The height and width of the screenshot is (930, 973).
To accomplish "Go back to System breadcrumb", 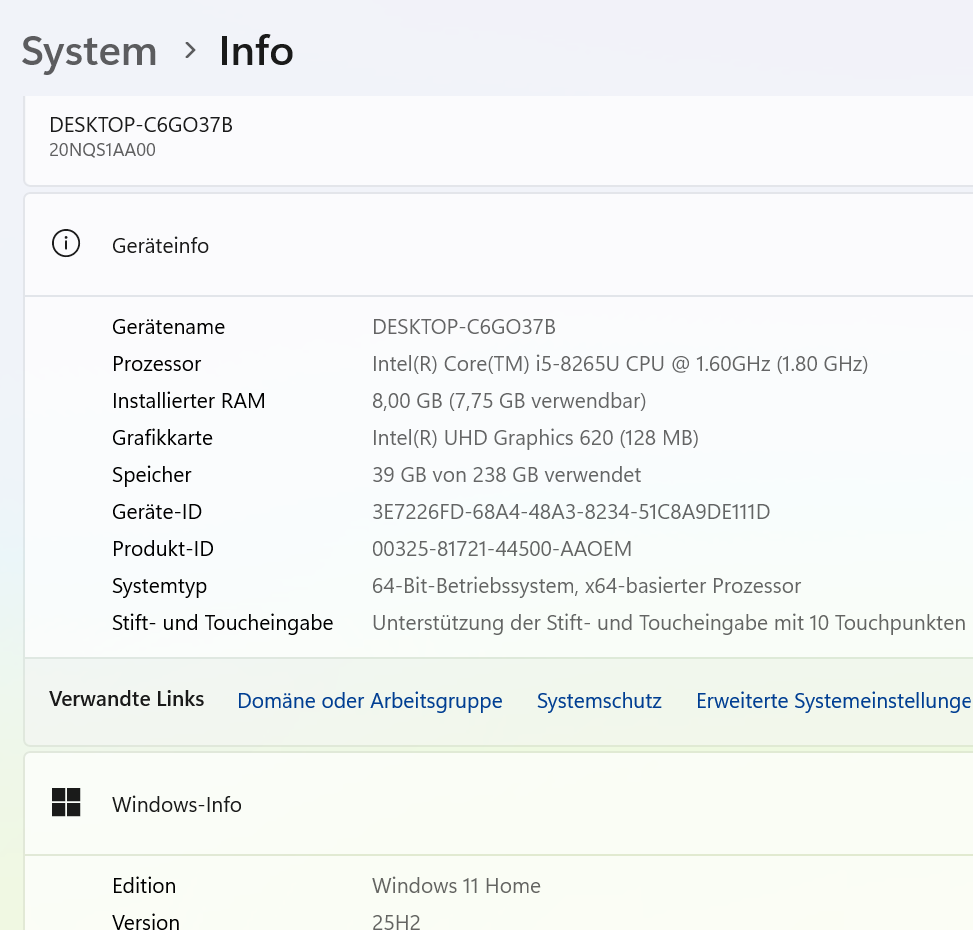I will [x=89, y=51].
